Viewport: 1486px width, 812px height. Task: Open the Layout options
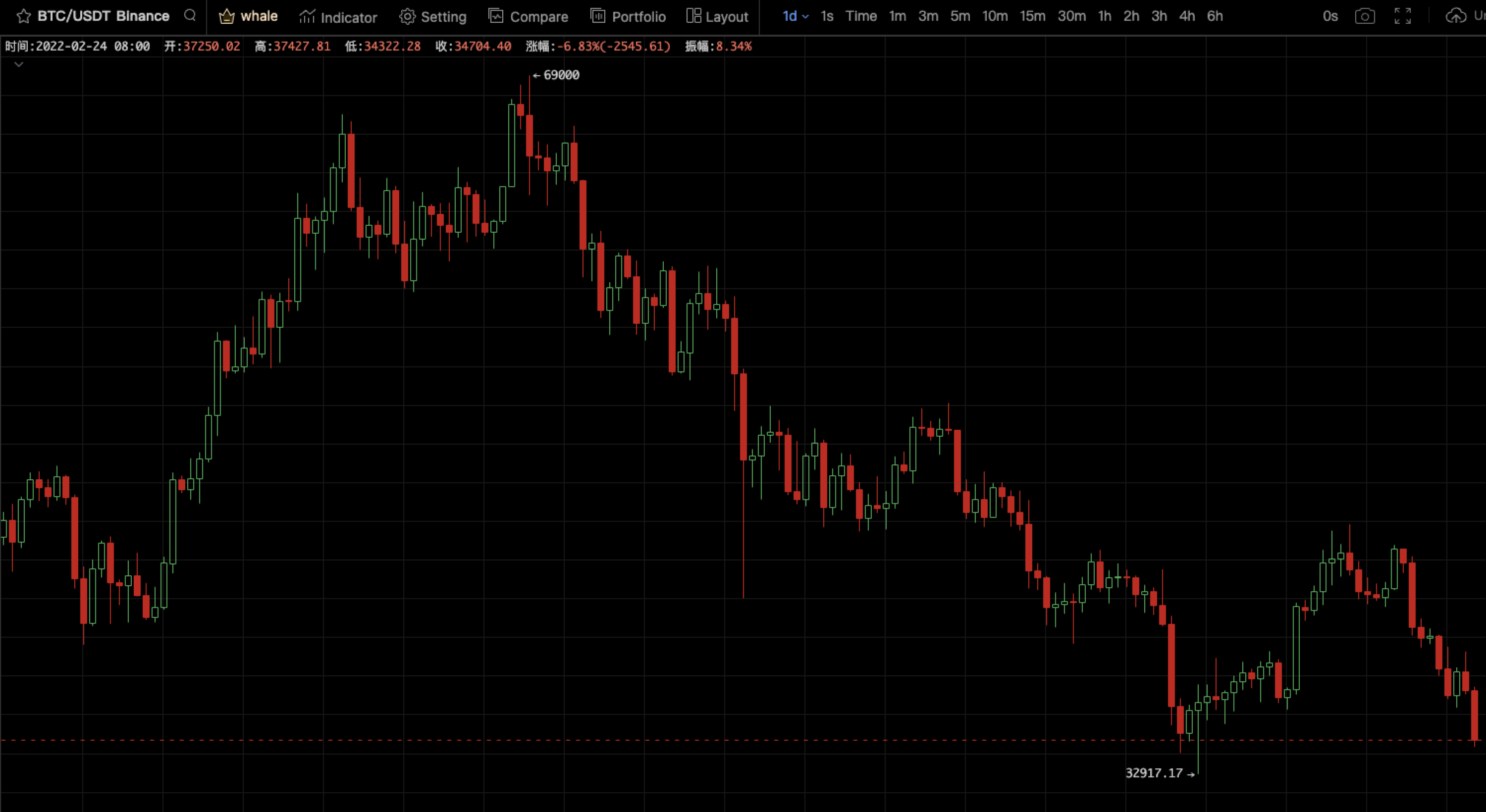pos(717,17)
